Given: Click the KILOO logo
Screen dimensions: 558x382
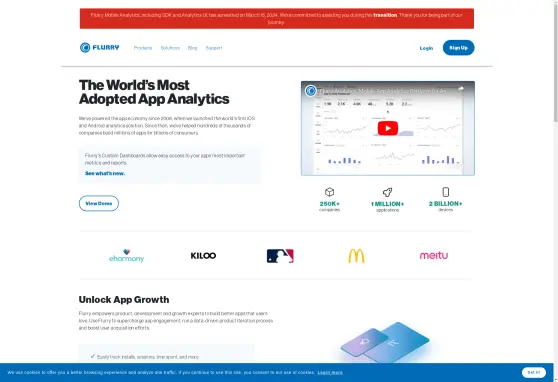Looking at the screenshot, I should point(203,256).
